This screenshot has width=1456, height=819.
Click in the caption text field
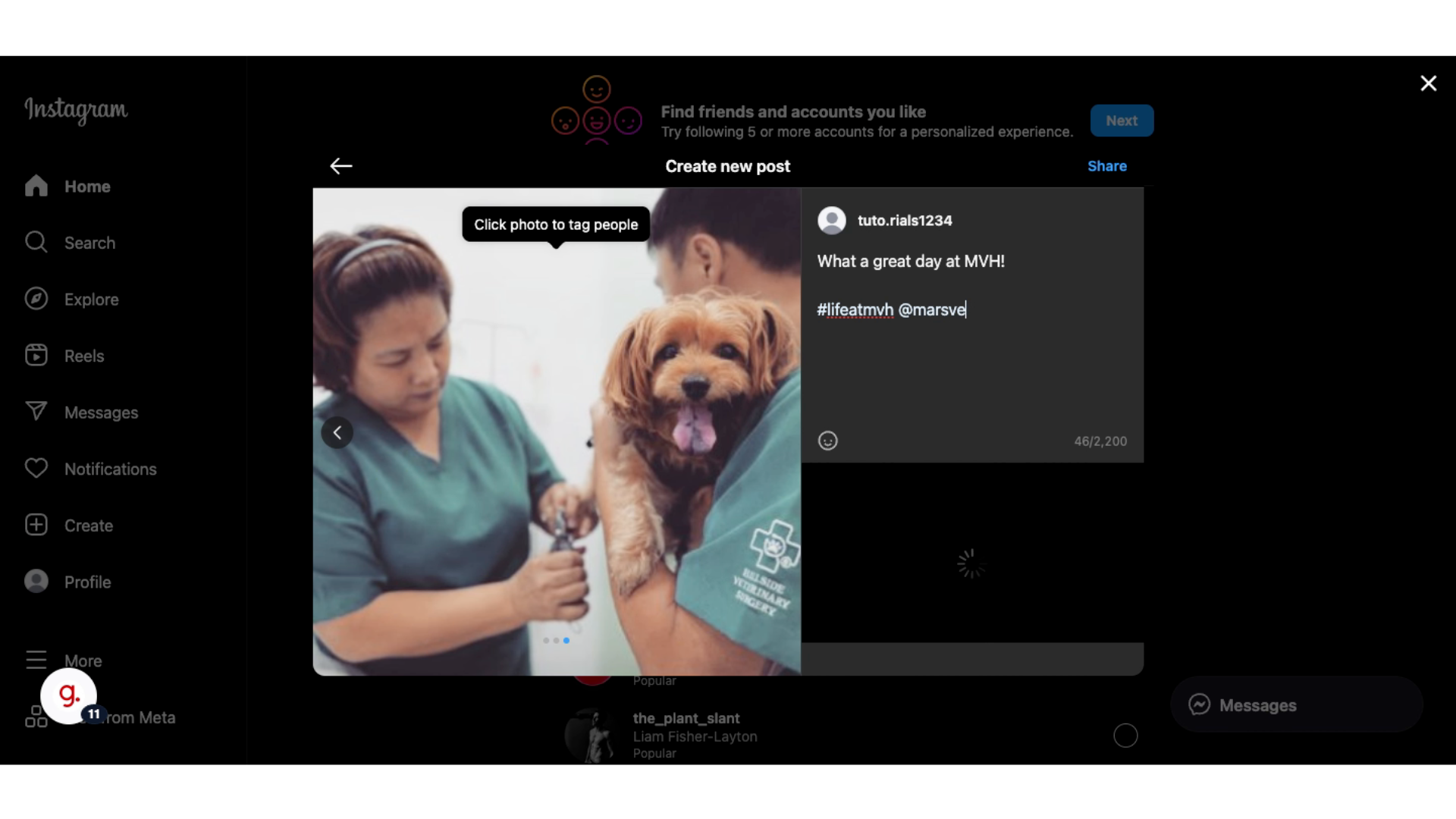click(x=971, y=356)
